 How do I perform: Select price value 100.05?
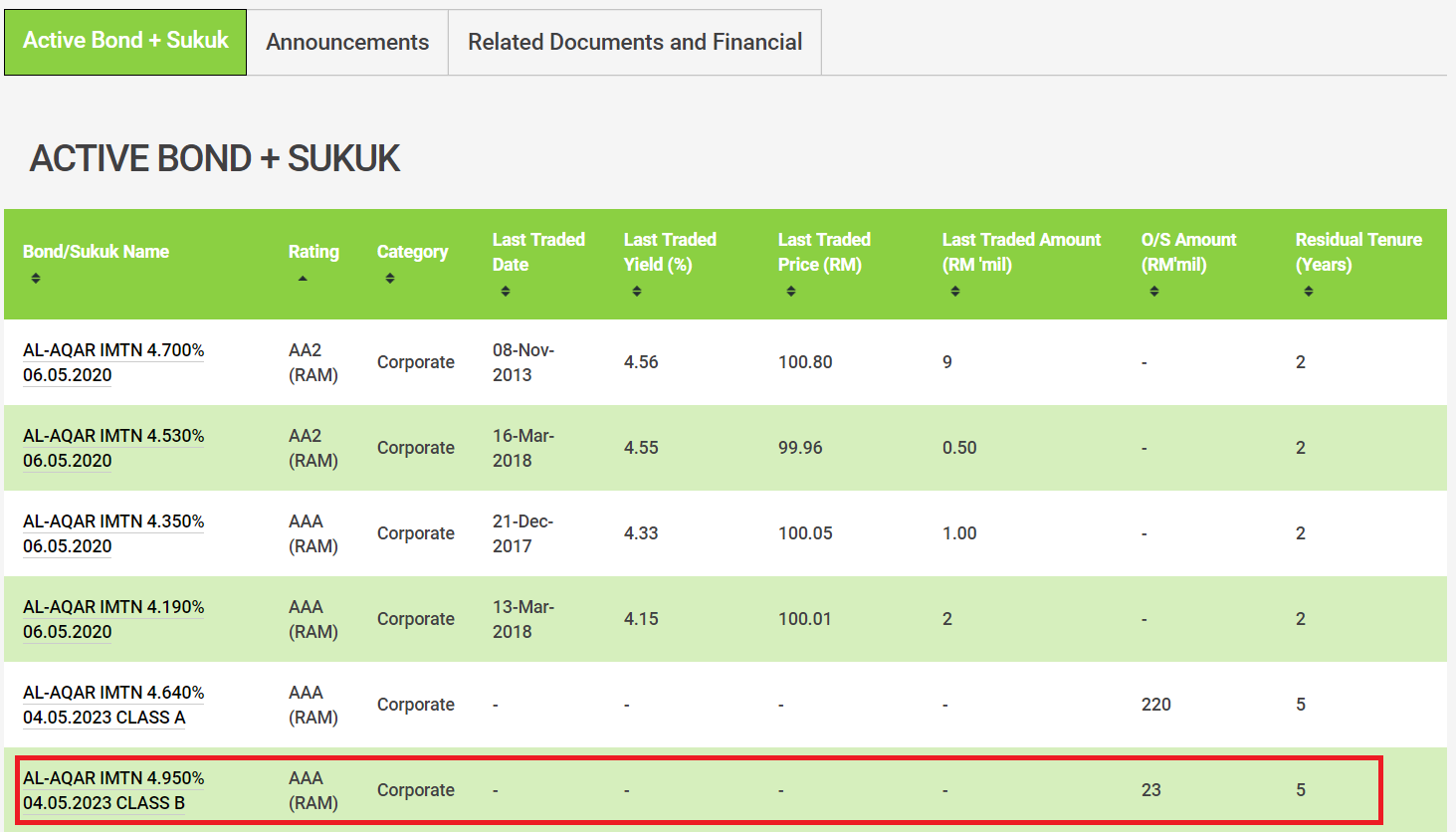(x=805, y=533)
